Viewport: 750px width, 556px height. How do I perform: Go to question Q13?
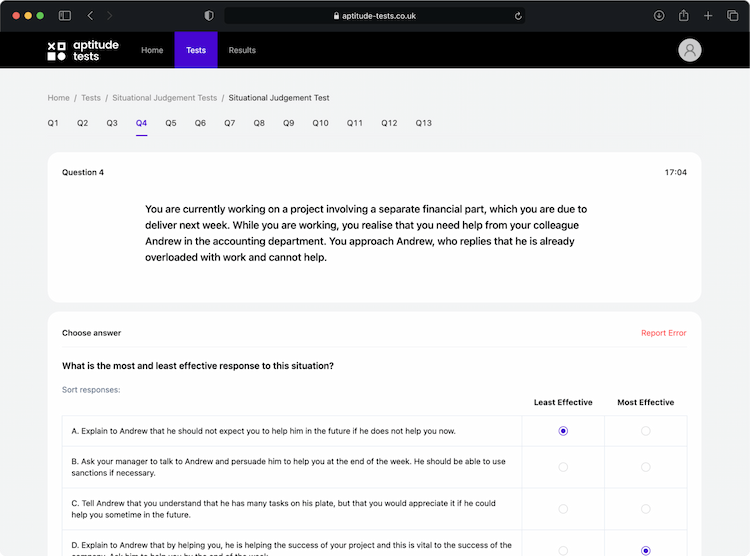(x=423, y=123)
